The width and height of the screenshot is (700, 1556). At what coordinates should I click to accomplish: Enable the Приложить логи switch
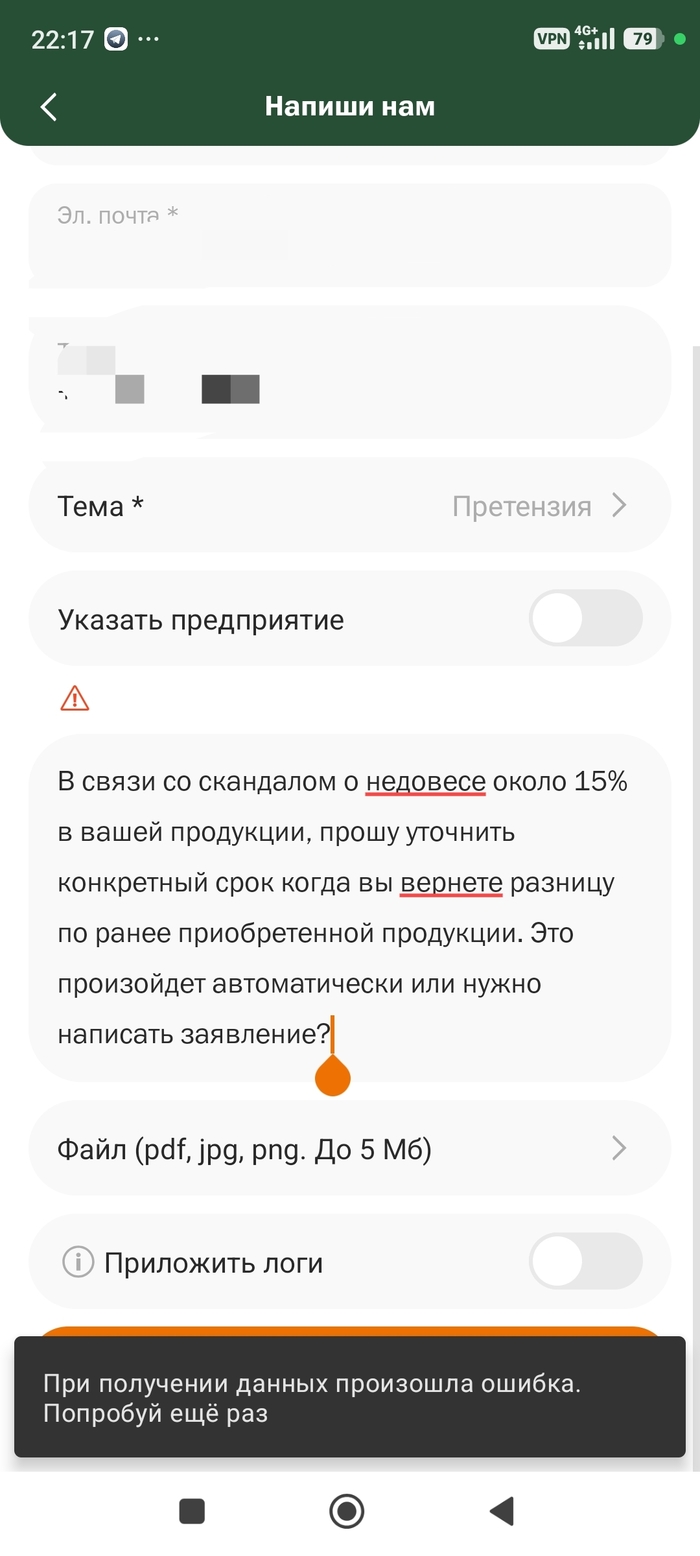[x=585, y=1262]
